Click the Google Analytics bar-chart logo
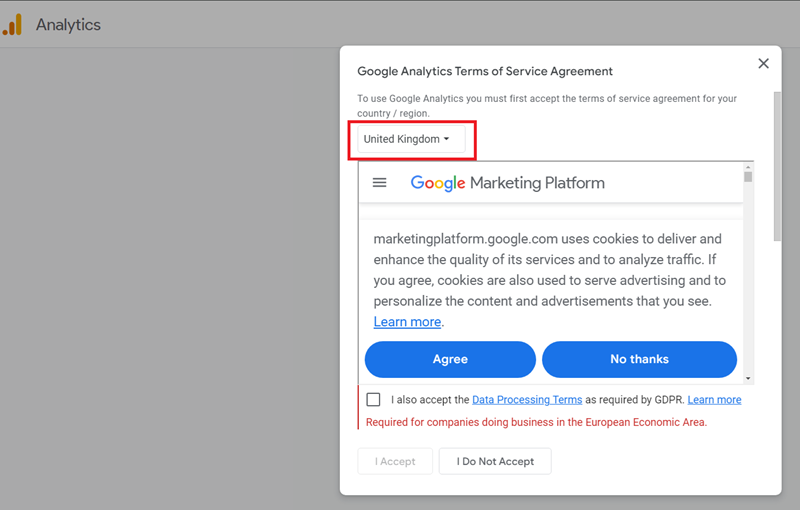Image resolution: width=800 pixels, height=510 pixels. click(x=12, y=24)
